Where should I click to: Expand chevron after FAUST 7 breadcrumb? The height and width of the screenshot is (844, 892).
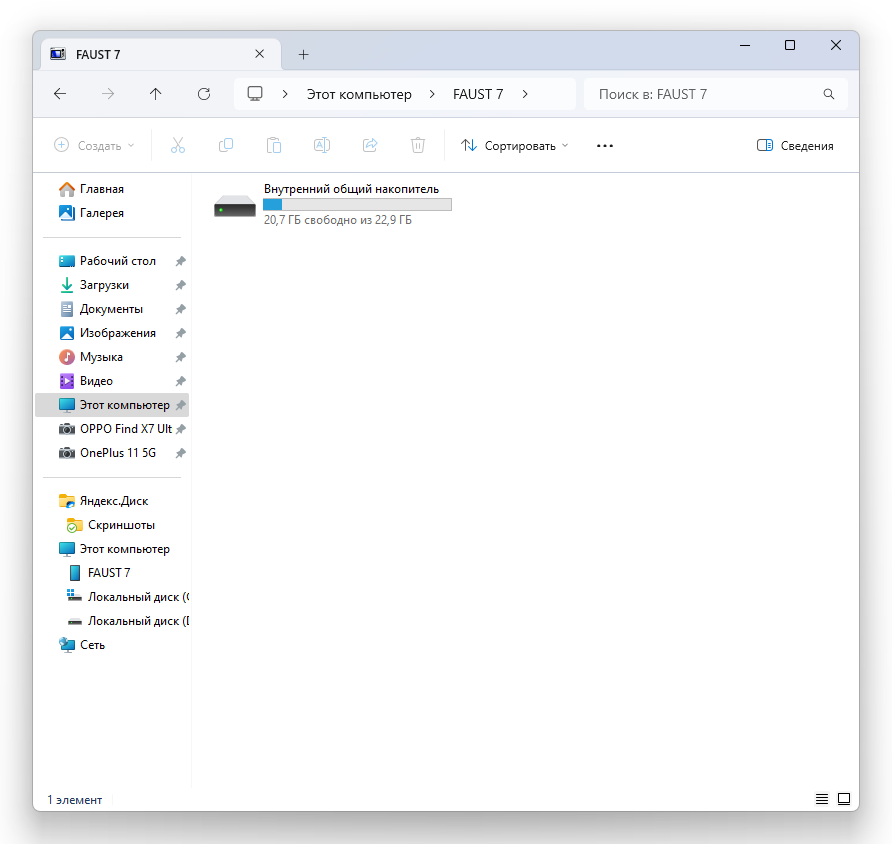(x=525, y=94)
